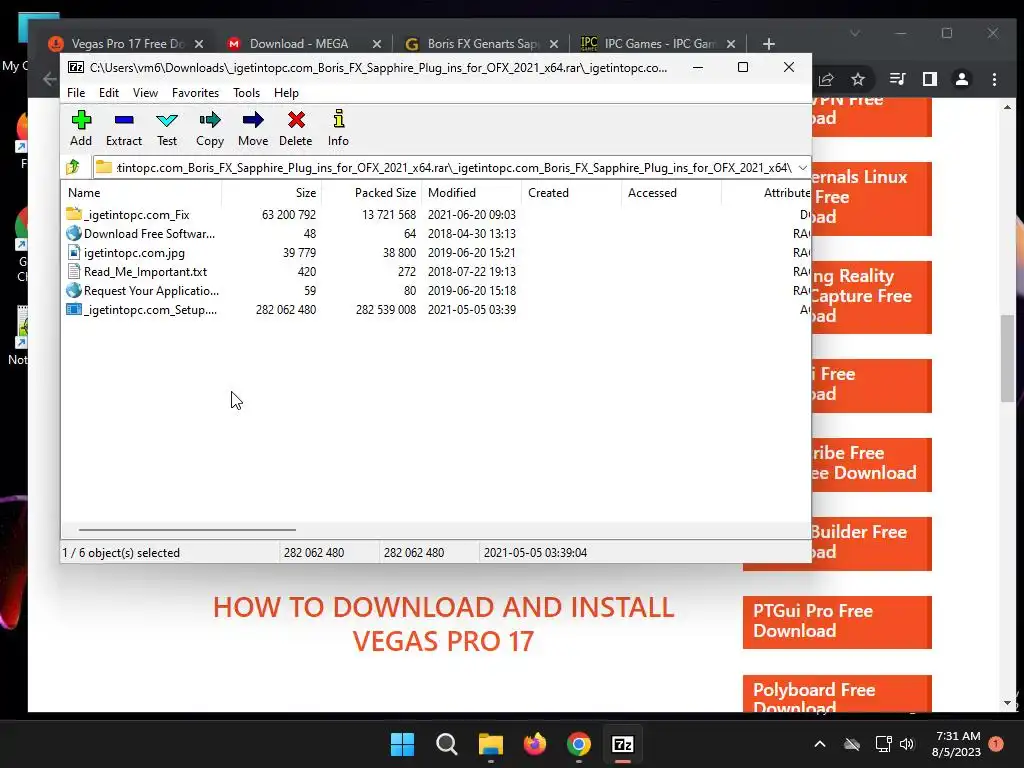Click the volume speaker tray icon
Screen dimensions: 1024x768
point(907,744)
